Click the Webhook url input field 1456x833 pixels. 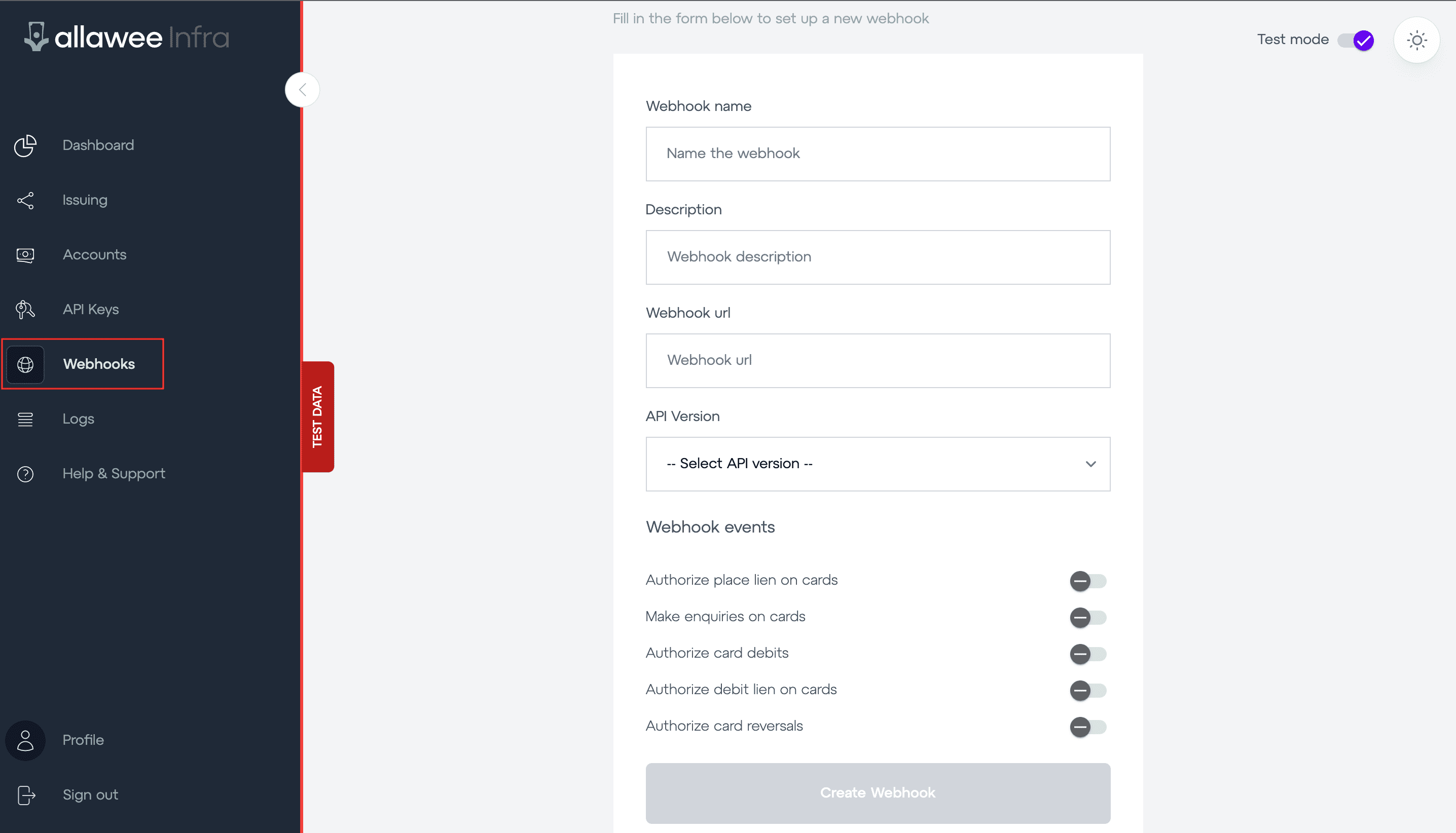878,360
